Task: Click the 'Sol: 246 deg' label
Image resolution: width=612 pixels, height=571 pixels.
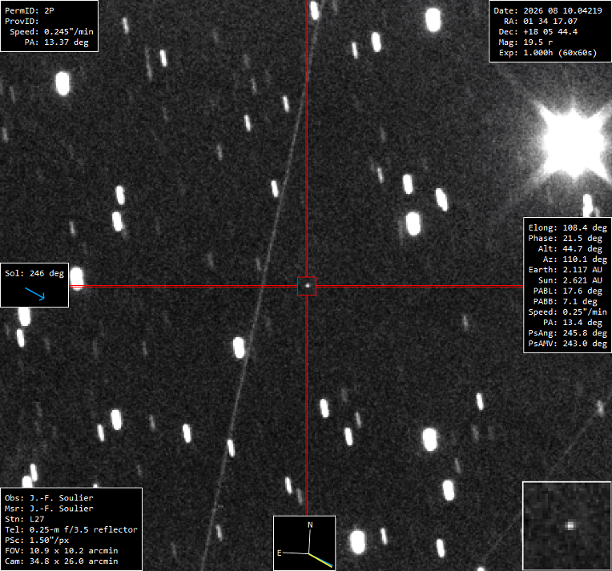Action: pyautogui.click(x=34, y=273)
